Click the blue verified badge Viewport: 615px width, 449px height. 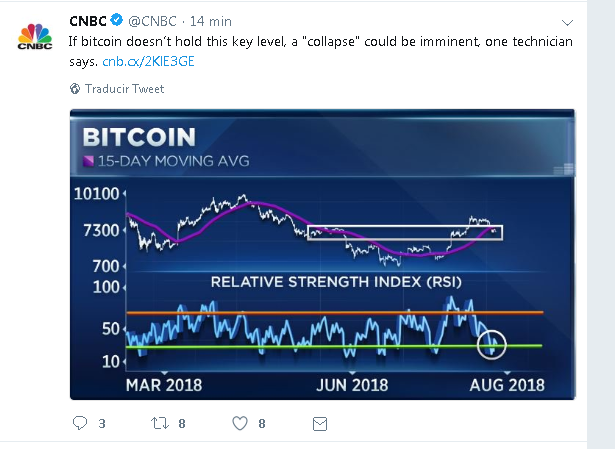pos(116,20)
